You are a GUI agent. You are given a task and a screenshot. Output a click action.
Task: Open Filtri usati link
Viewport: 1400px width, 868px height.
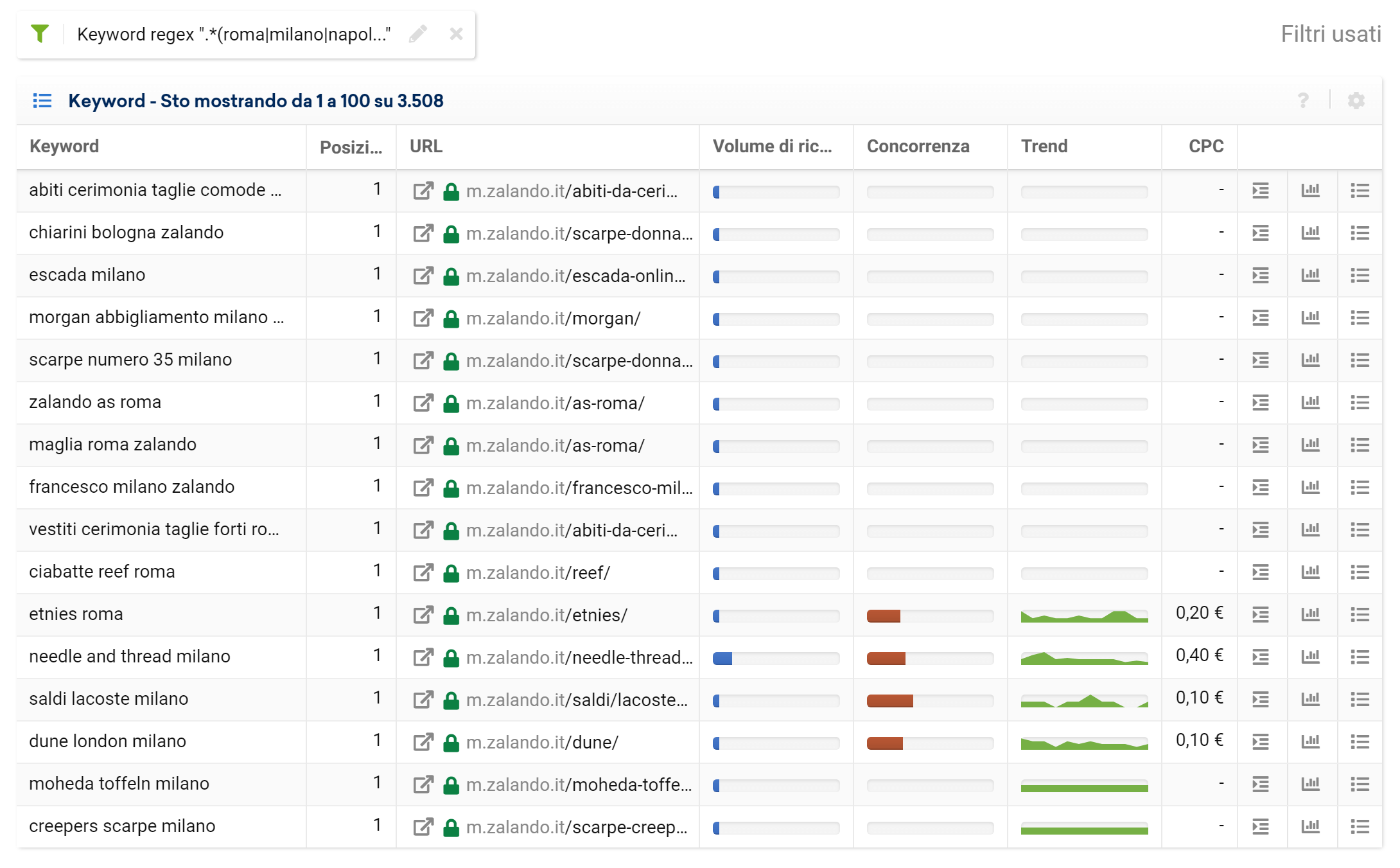pos(1330,34)
